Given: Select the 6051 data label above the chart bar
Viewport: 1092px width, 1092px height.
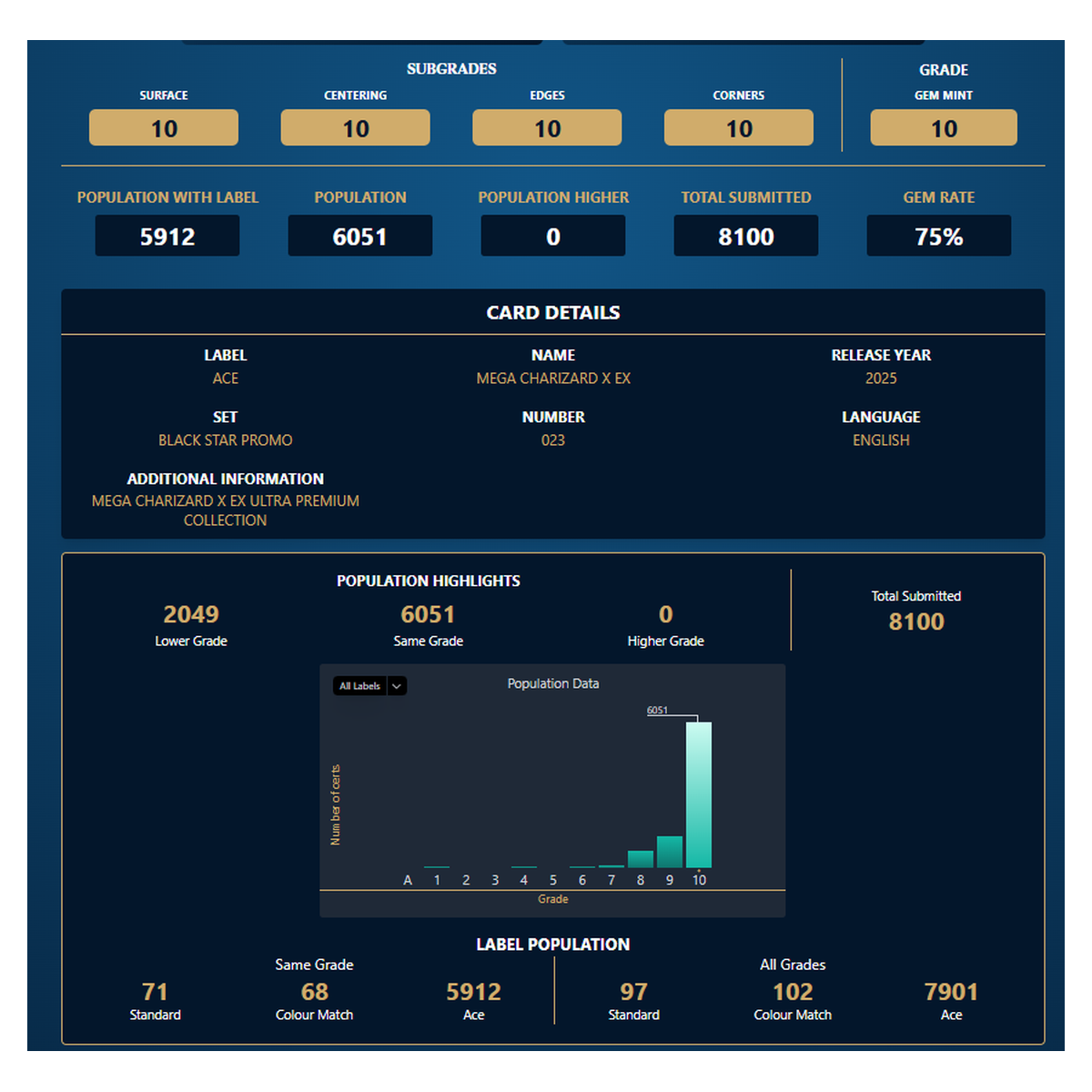Looking at the screenshot, I should coord(657,711).
